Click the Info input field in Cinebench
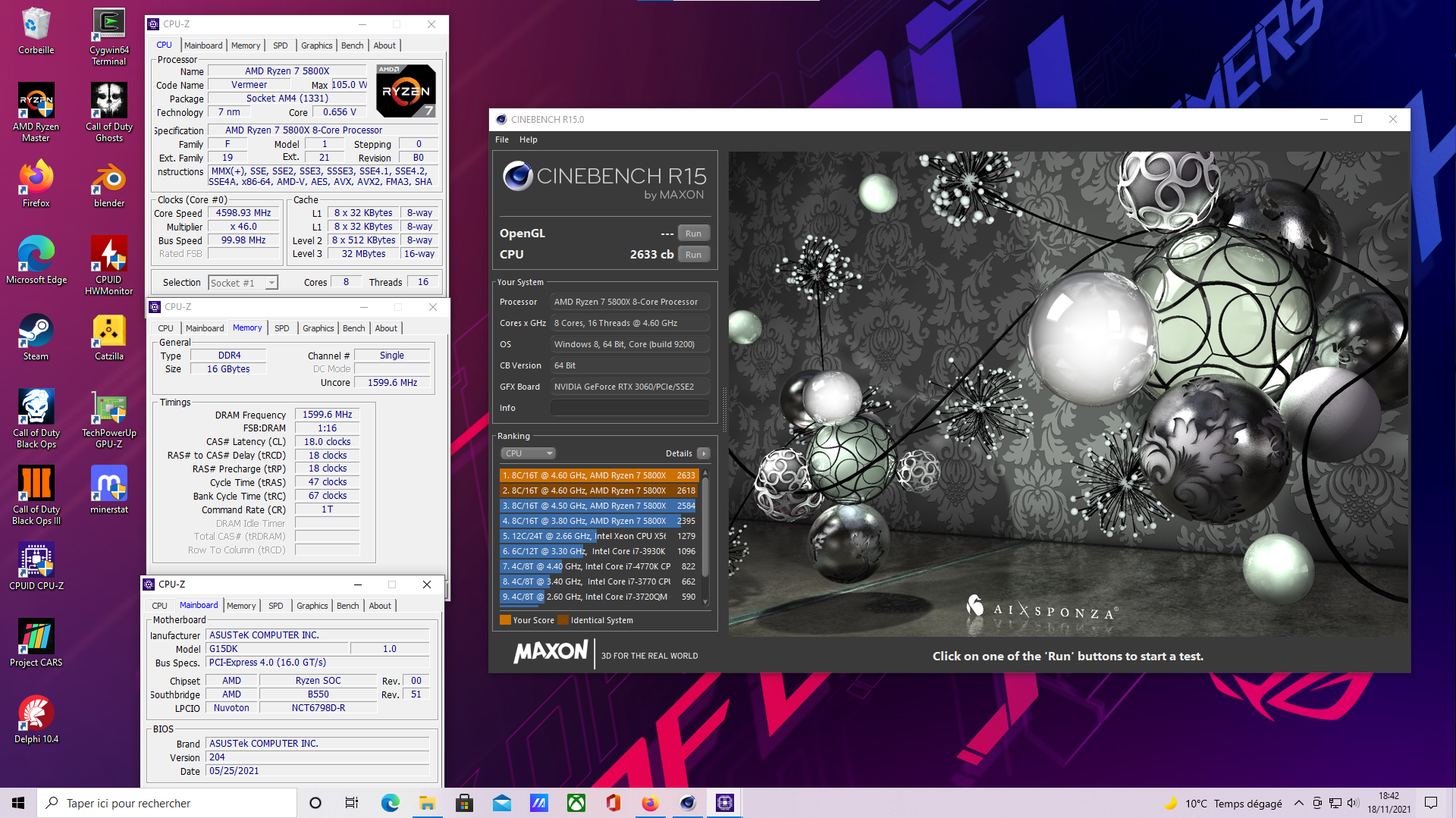 tap(630, 408)
